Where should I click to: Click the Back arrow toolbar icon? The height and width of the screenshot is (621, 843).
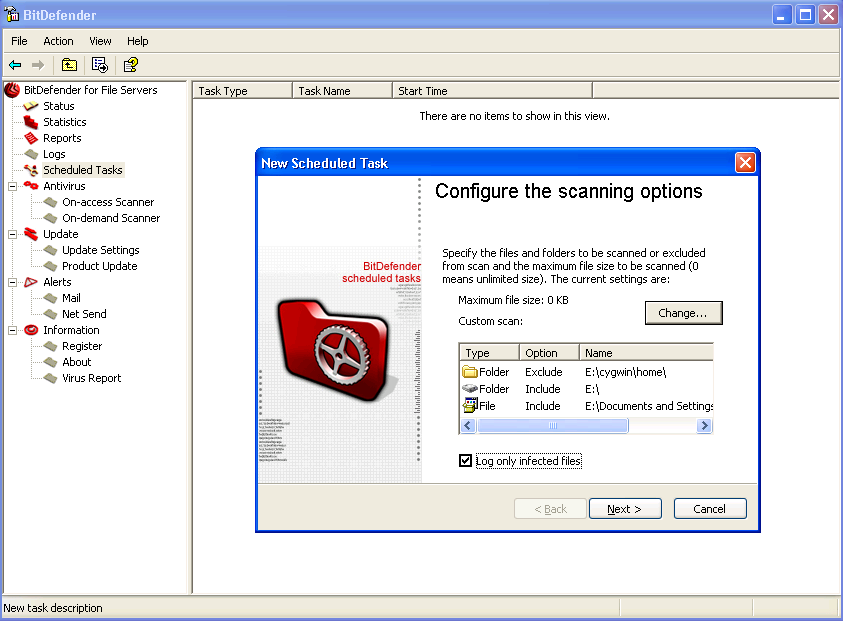point(15,65)
